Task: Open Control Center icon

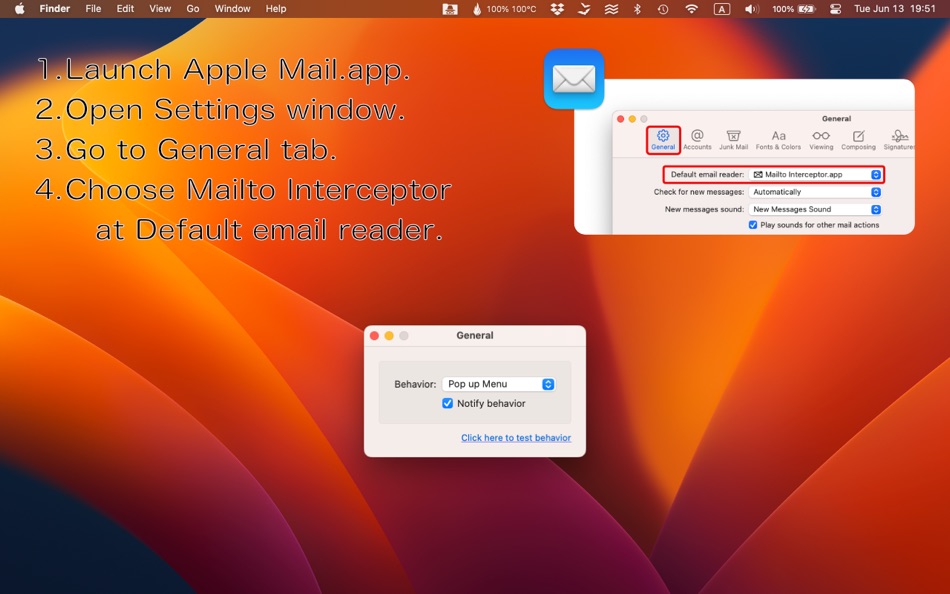Action: [835, 8]
